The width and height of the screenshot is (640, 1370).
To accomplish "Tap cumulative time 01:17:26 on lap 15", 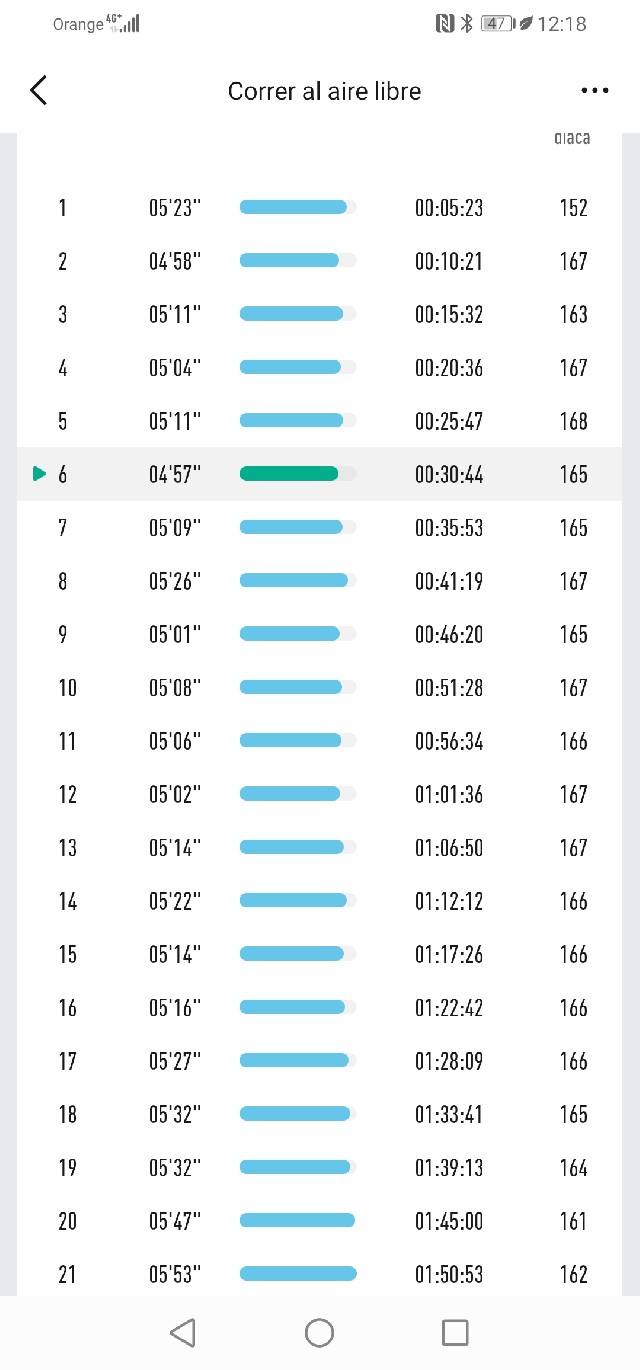I will coord(449,954).
